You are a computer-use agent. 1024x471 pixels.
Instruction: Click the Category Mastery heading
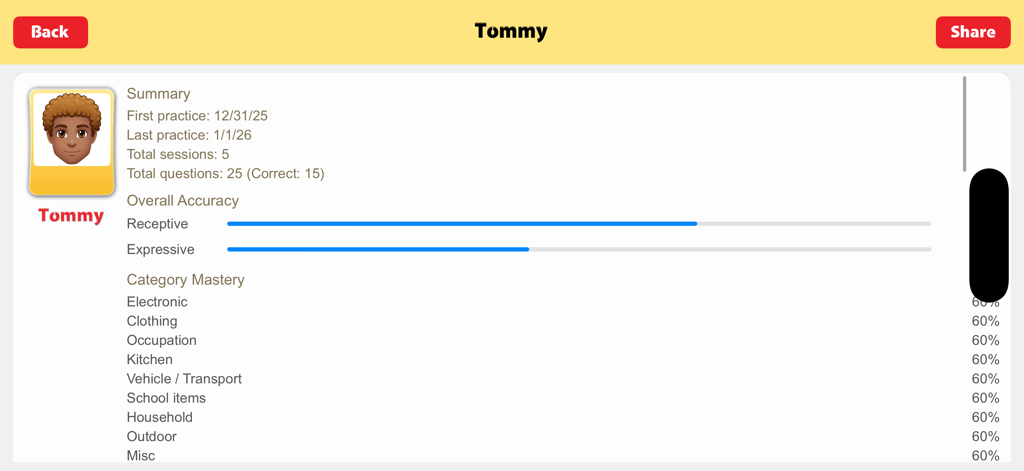coord(185,280)
